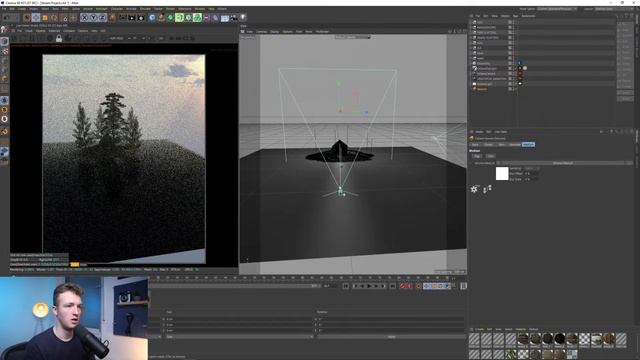Toggle the Z axis lock
The width and height of the screenshot is (640, 360).
tap(102, 18)
